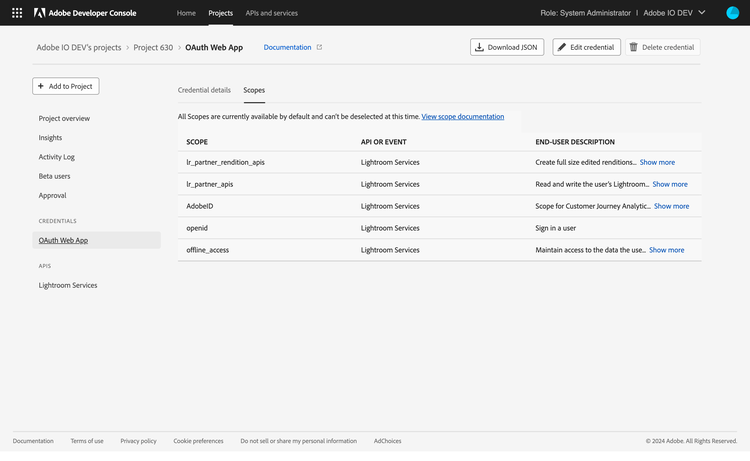Click the Edit credential button
Image resolution: width=750 pixels, height=461 pixels.
(586, 47)
